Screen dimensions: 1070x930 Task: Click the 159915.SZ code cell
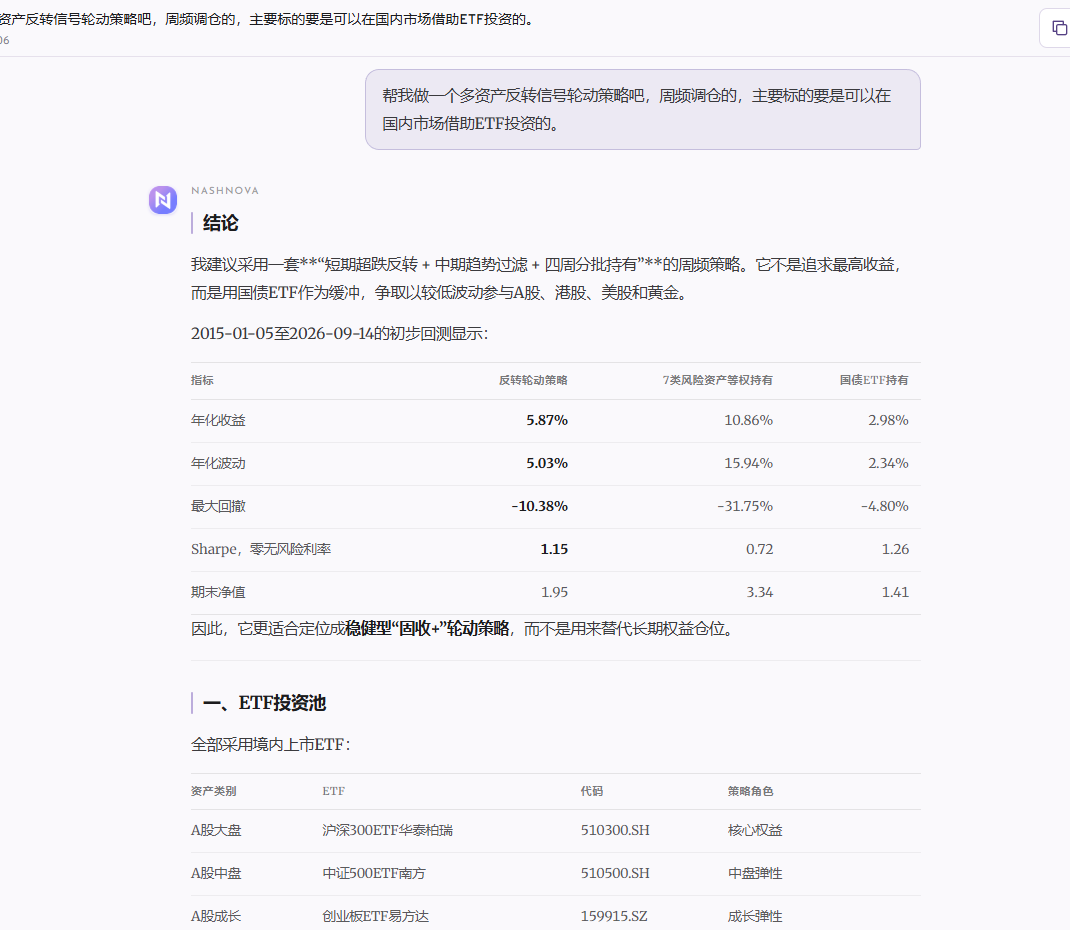pyautogui.click(x=614, y=916)
